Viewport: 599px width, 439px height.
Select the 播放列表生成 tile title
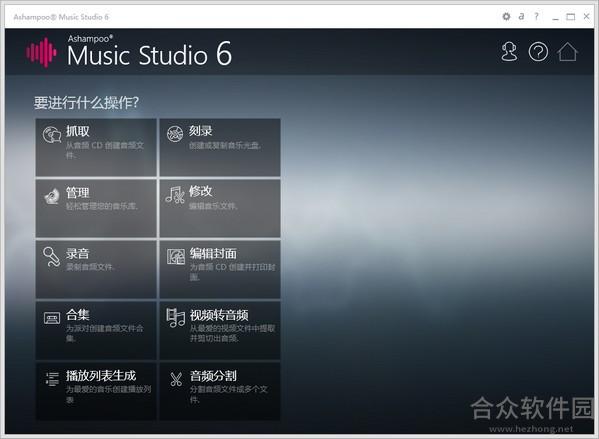(x=101, y=376)
